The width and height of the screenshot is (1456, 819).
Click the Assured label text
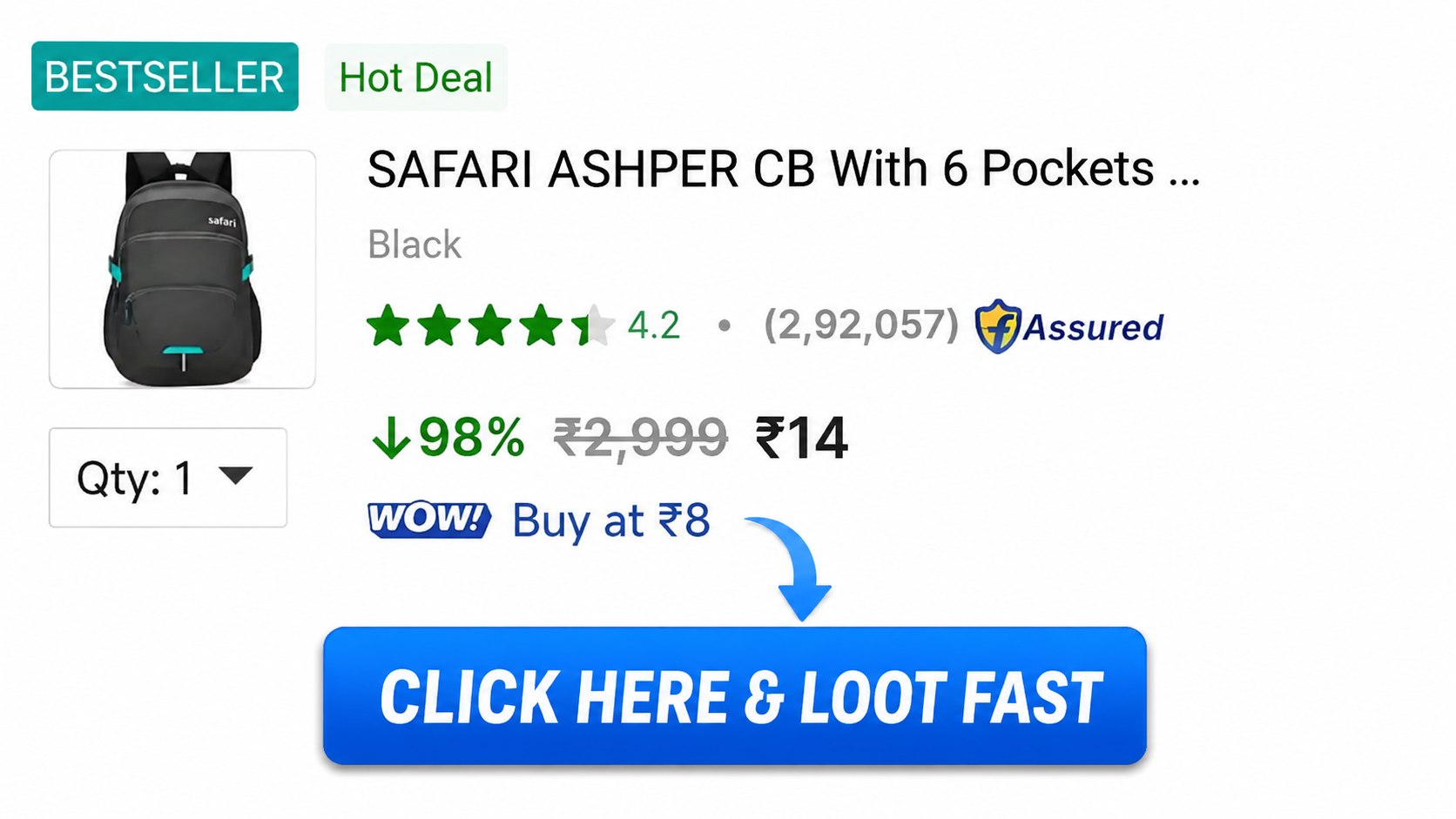point(1093,327)
